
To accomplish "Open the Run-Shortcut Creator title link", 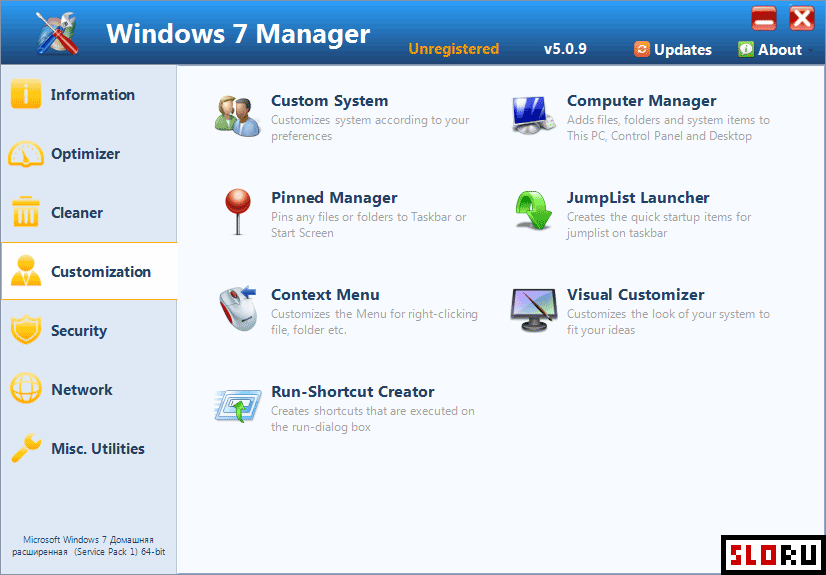I will click(352, 392).
